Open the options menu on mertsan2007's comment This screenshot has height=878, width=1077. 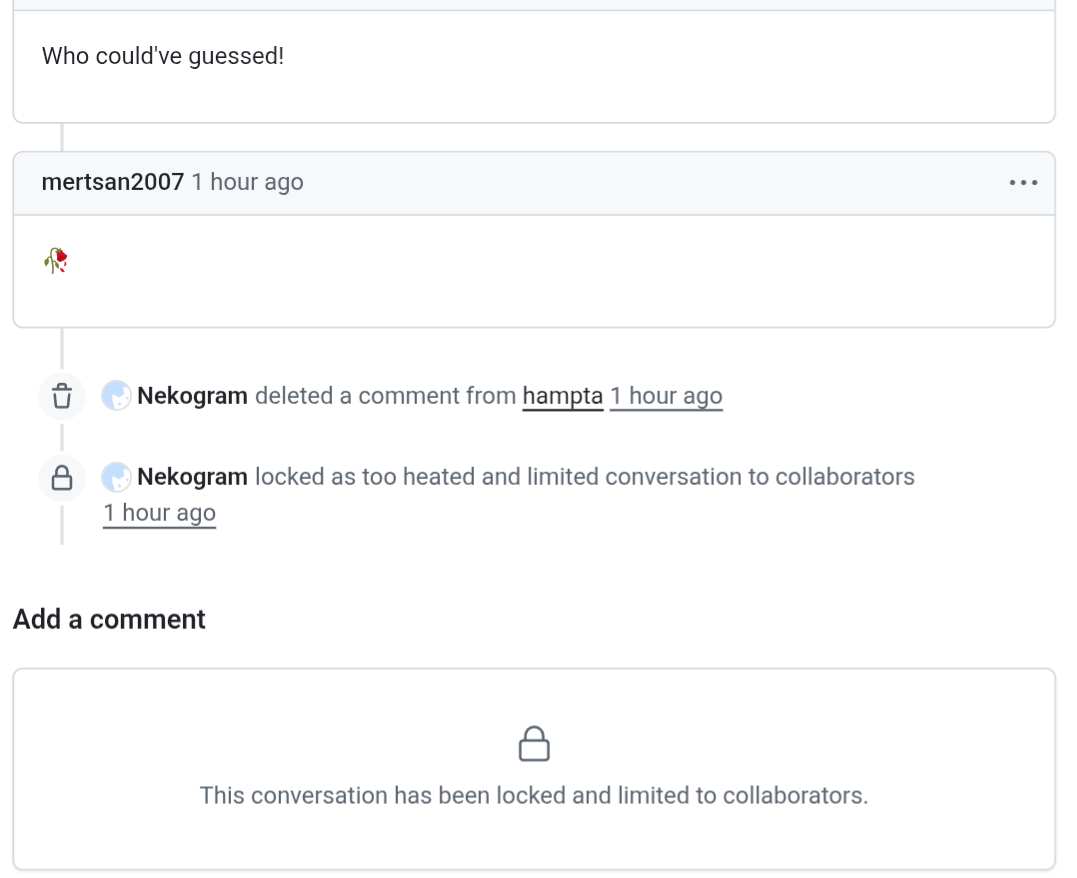tap(1023, 183)
